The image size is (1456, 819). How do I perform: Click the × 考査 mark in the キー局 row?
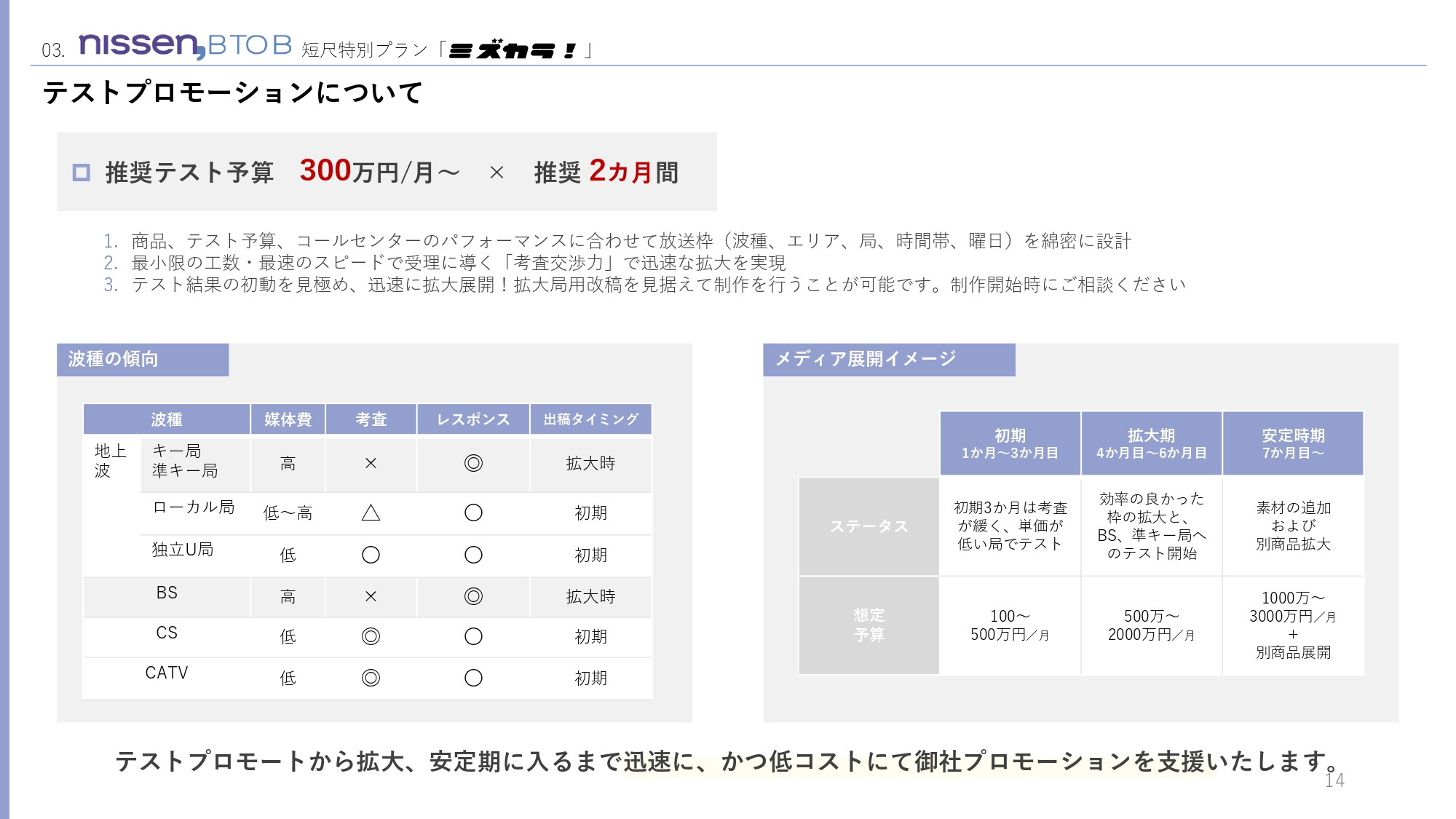coord(370,463)
